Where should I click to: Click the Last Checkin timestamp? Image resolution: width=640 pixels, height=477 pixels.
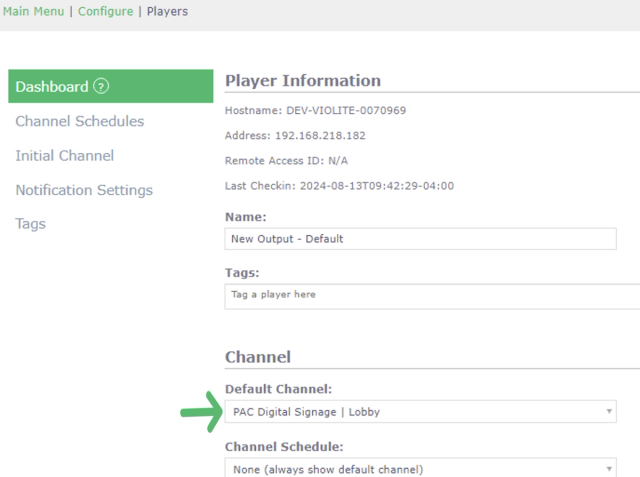377,186
